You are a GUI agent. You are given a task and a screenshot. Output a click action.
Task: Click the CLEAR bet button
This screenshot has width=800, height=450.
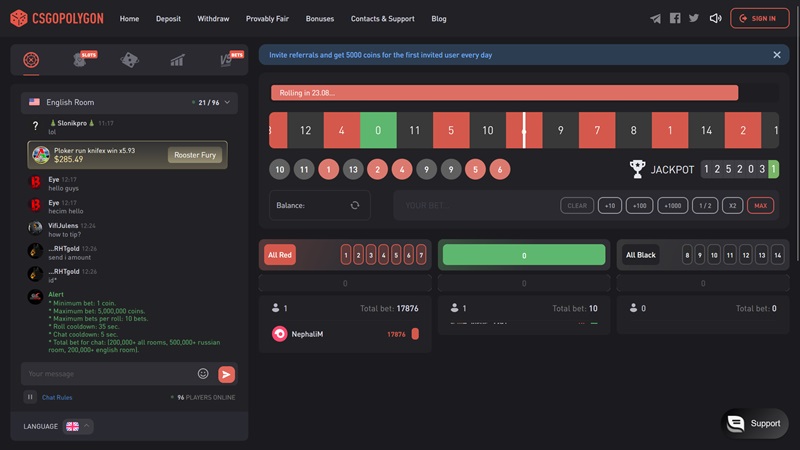point(577,206)
